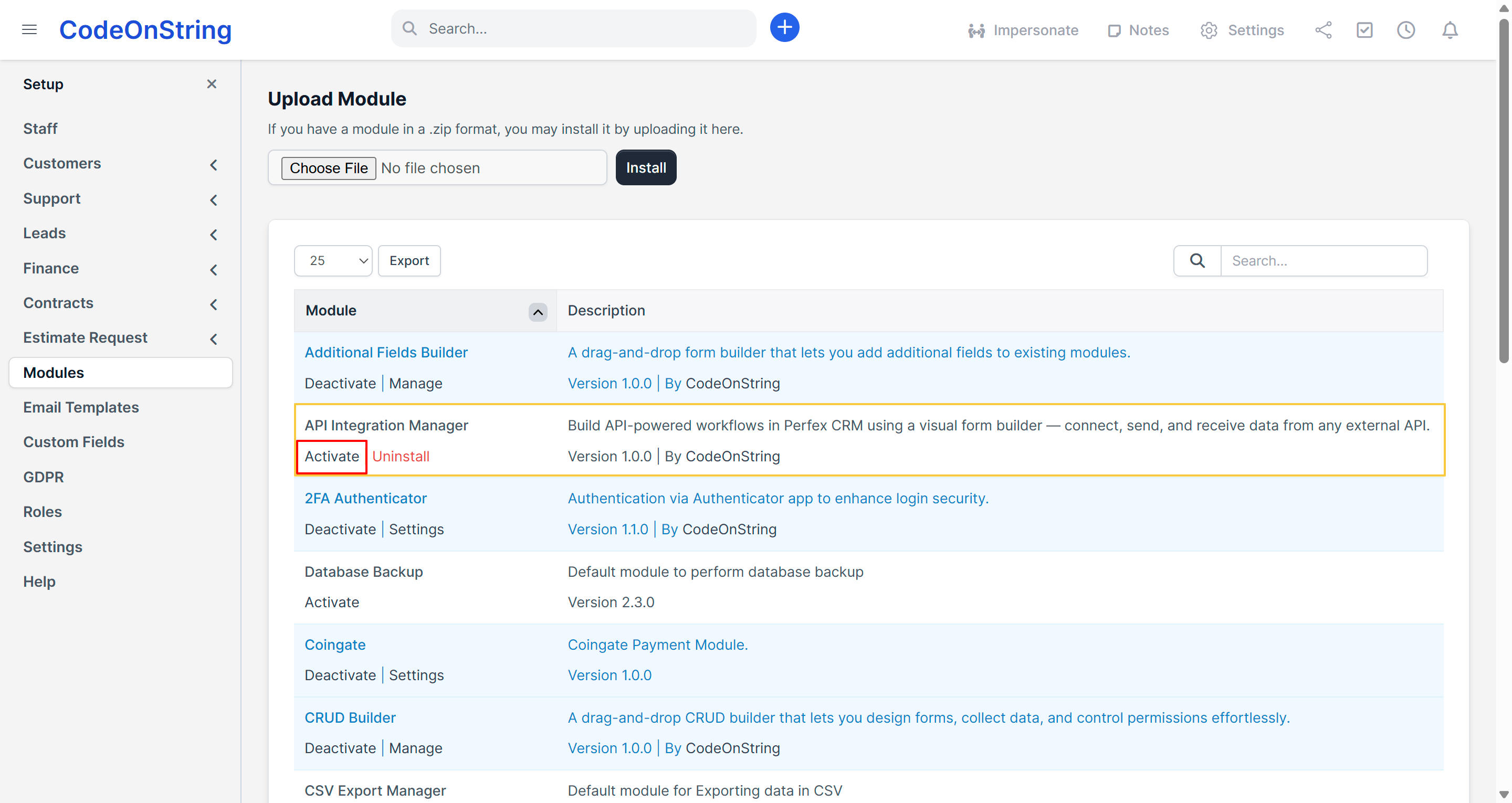Screen dimensions: 1512x803
Task: Click the blue plus quick-create icon
Action: click(x=784, y=28)
